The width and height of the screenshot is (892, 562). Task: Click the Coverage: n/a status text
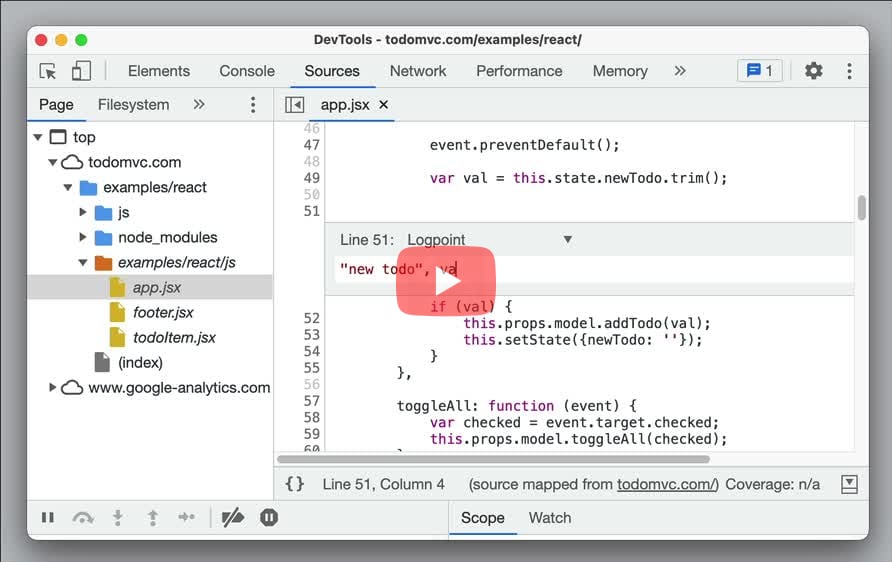pyautogui.click(x=773, y=484)
